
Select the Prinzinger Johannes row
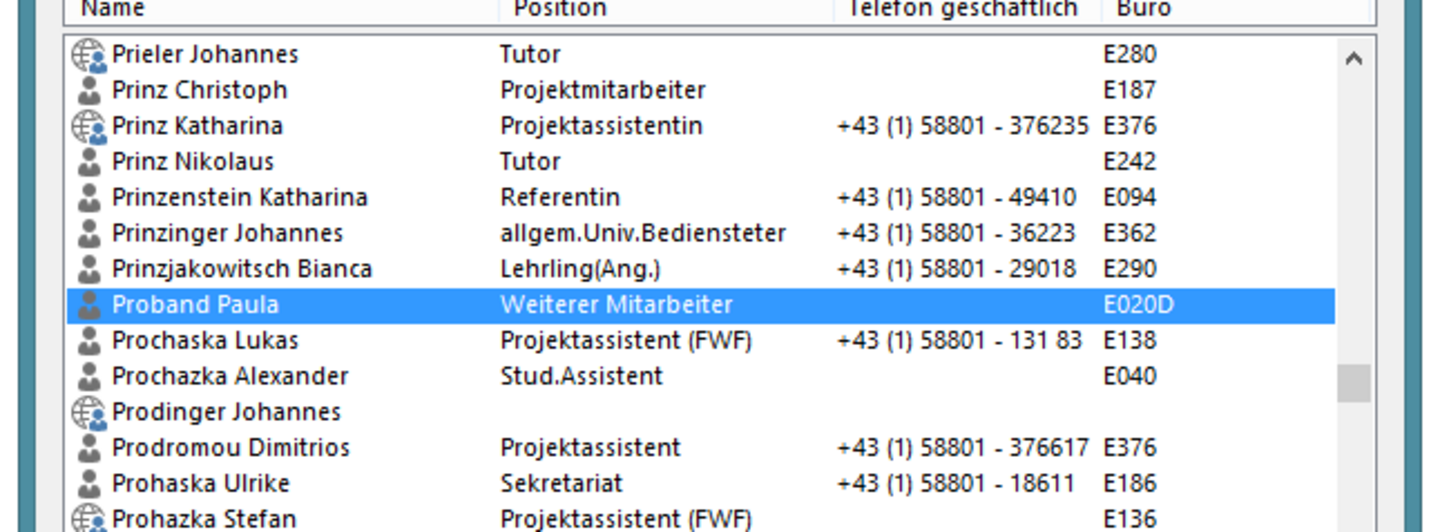coord(701,233)
